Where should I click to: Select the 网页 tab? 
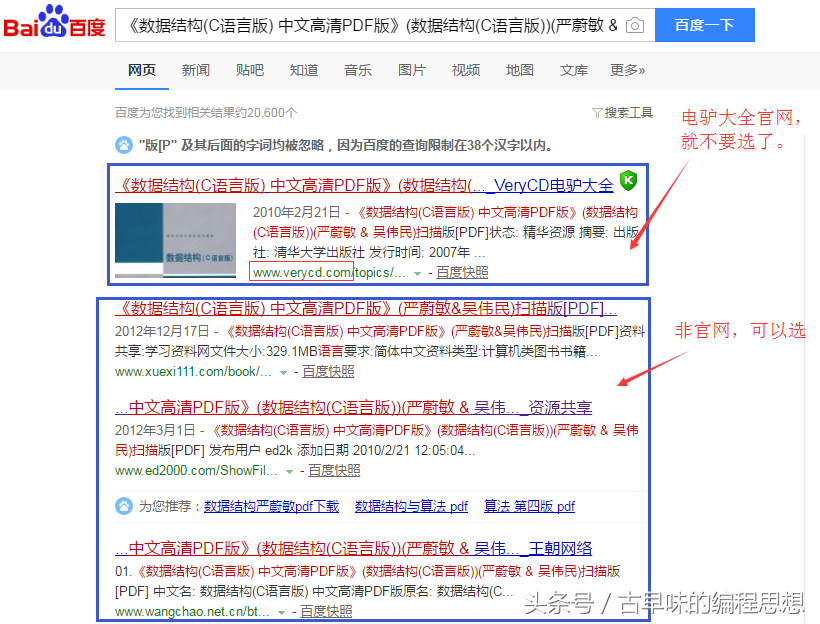pyautogui.click(x=142, y=70)
